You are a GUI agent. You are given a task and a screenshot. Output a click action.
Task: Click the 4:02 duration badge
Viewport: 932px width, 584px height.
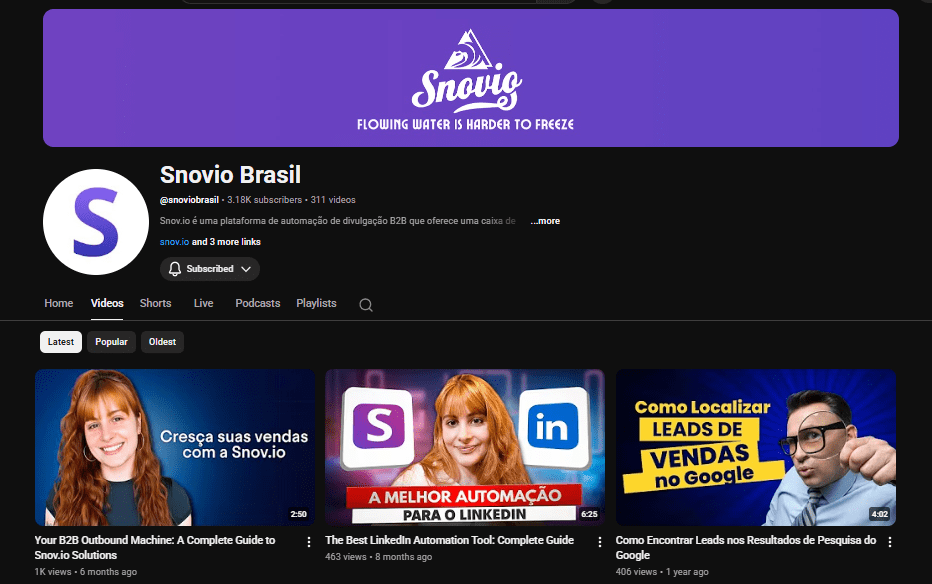coord(880,514)
